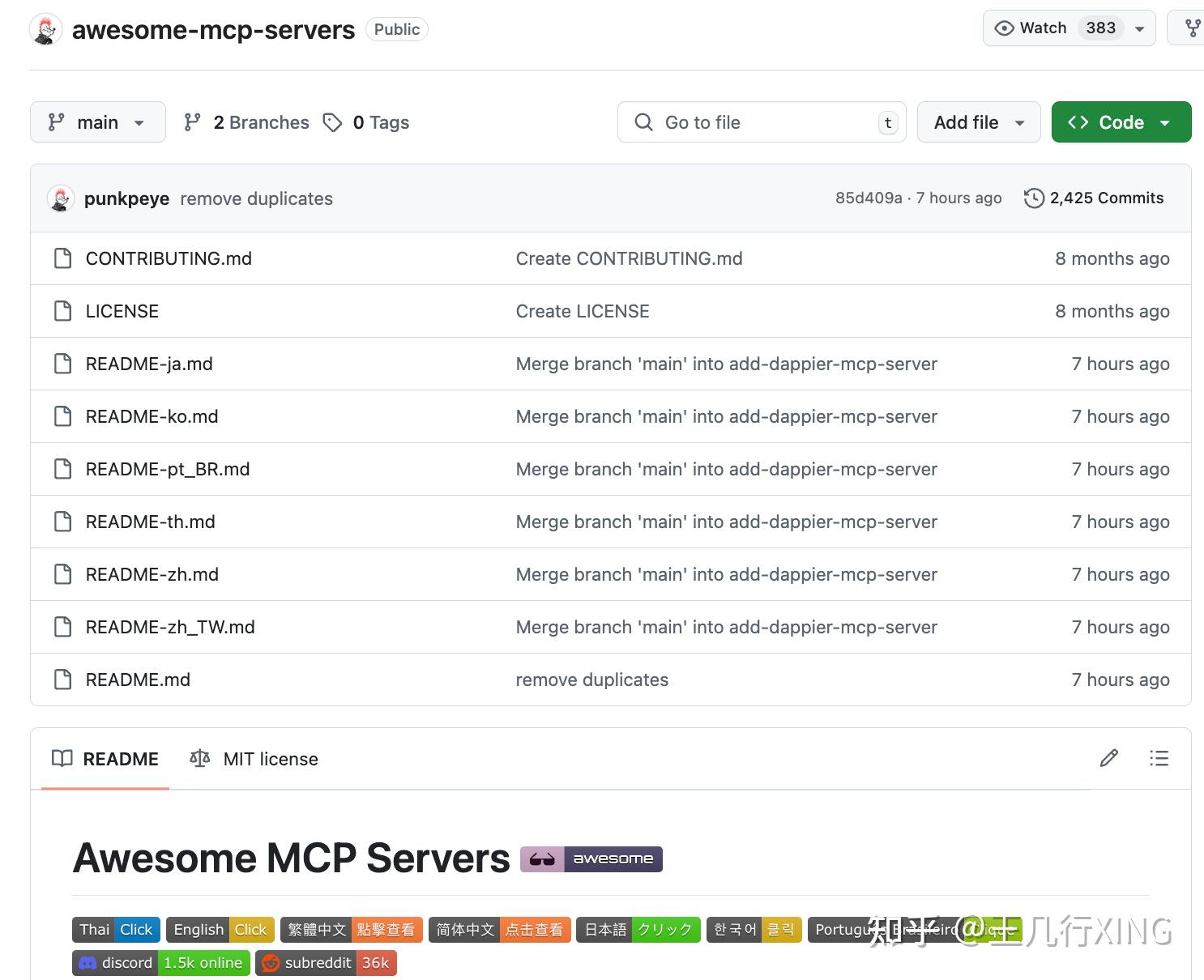Click the magnifier icon in Go to file
Screen dimensions: 1204x980
643,122
